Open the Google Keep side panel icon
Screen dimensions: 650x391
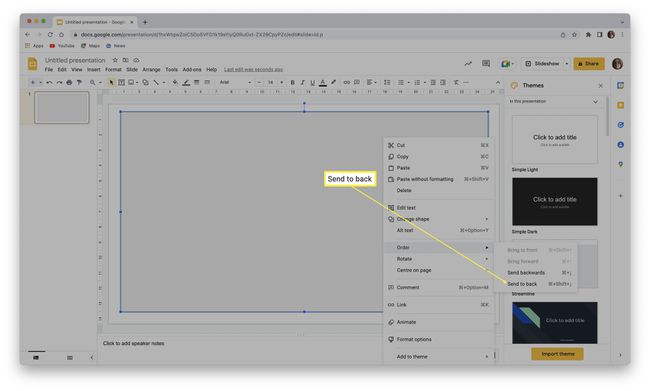point(621,105)
